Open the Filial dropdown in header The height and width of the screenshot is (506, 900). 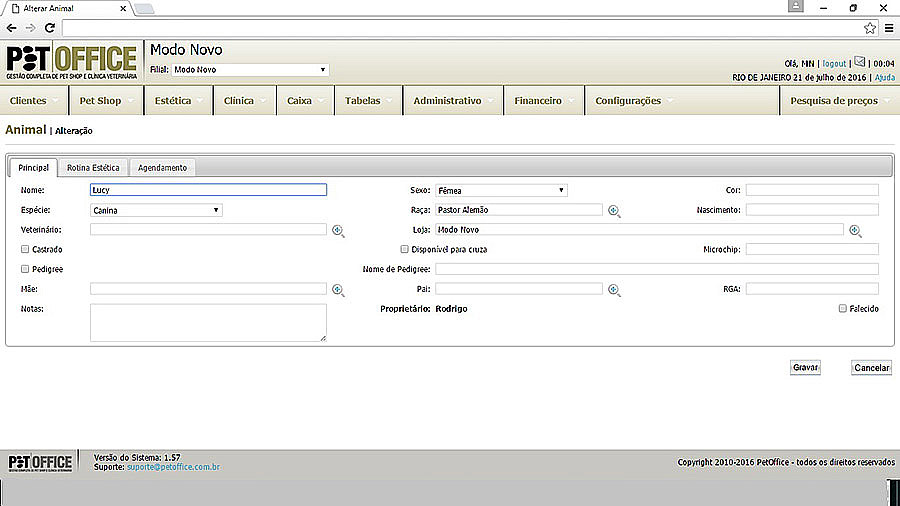[249, 70]
